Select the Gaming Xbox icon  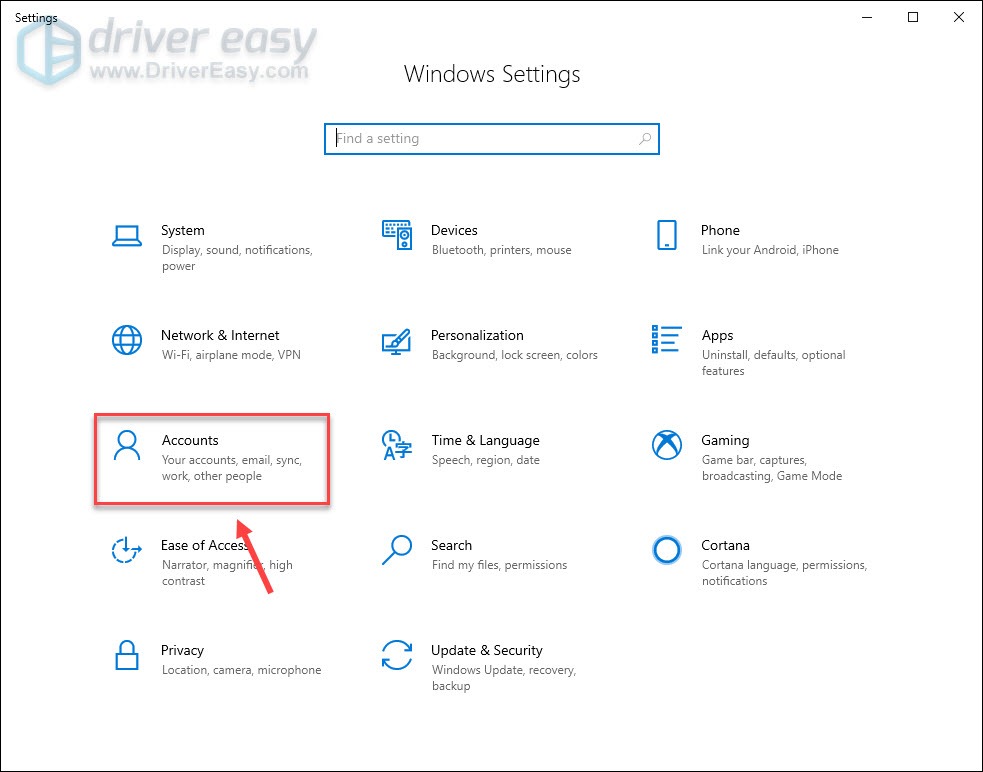pyautogui.click(x=666, y=445)
